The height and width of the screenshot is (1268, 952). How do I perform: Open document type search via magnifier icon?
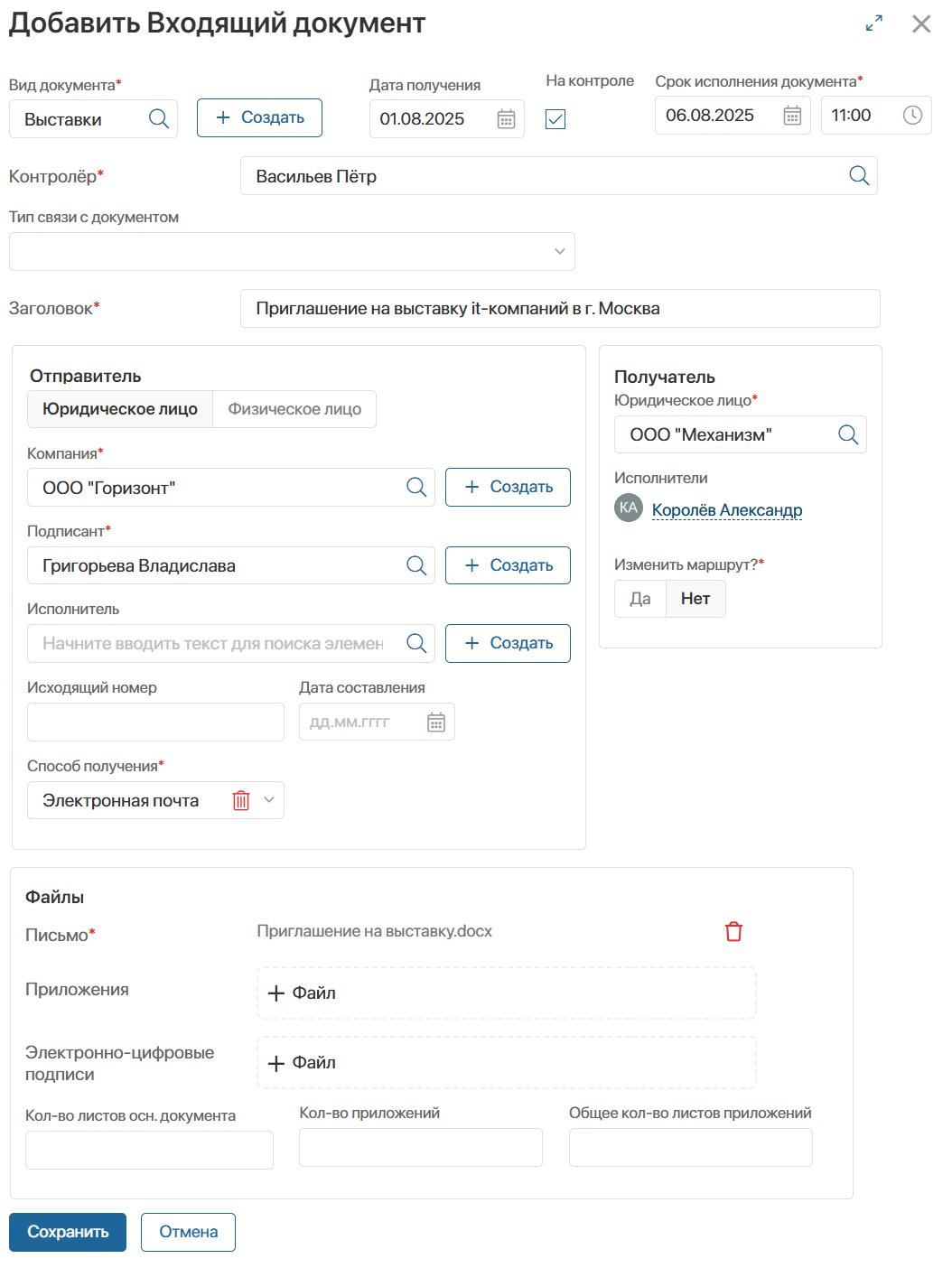[x=159, y=118]
